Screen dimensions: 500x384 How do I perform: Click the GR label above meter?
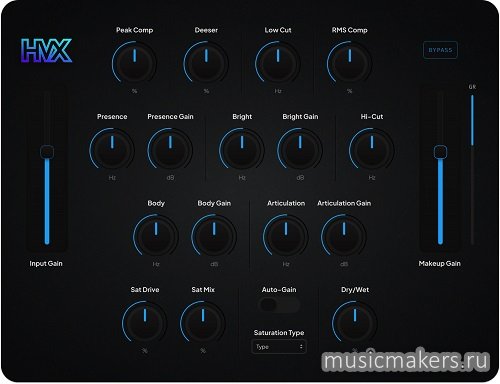[472, 87]
